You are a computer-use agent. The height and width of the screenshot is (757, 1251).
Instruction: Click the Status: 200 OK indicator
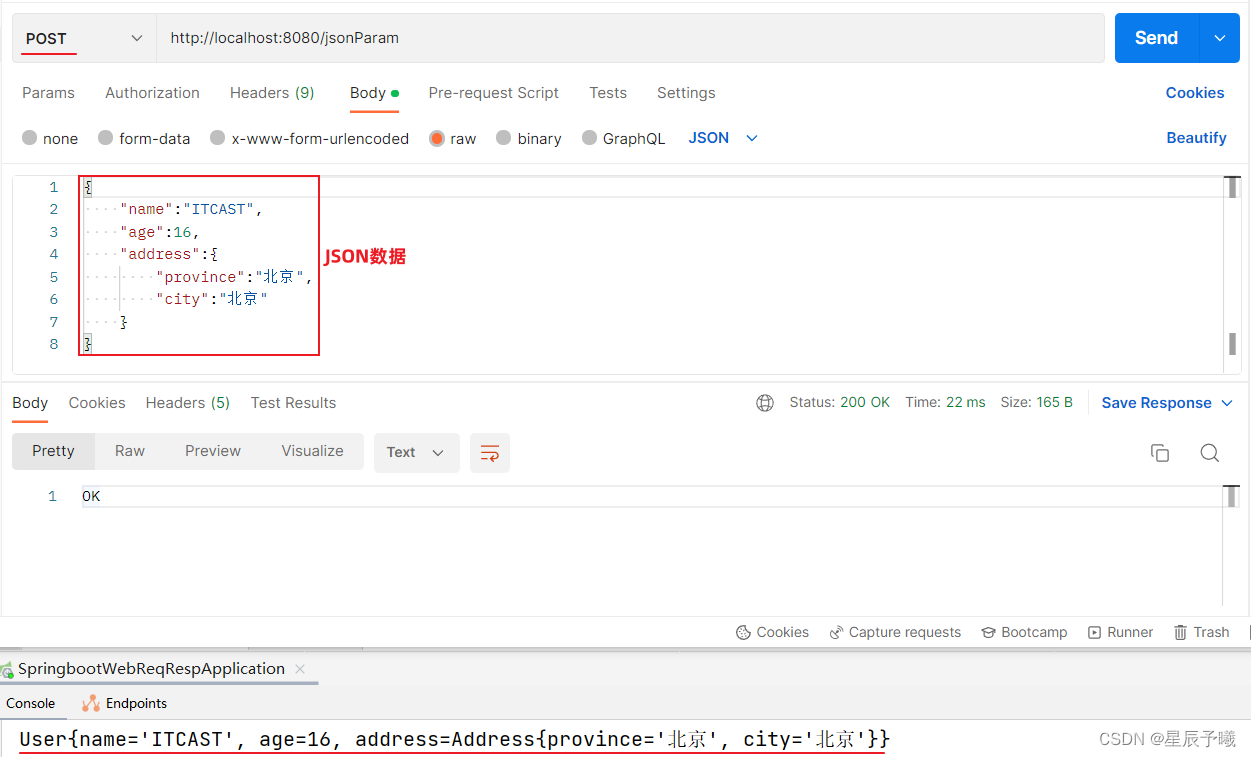click(x=839, y=403)
